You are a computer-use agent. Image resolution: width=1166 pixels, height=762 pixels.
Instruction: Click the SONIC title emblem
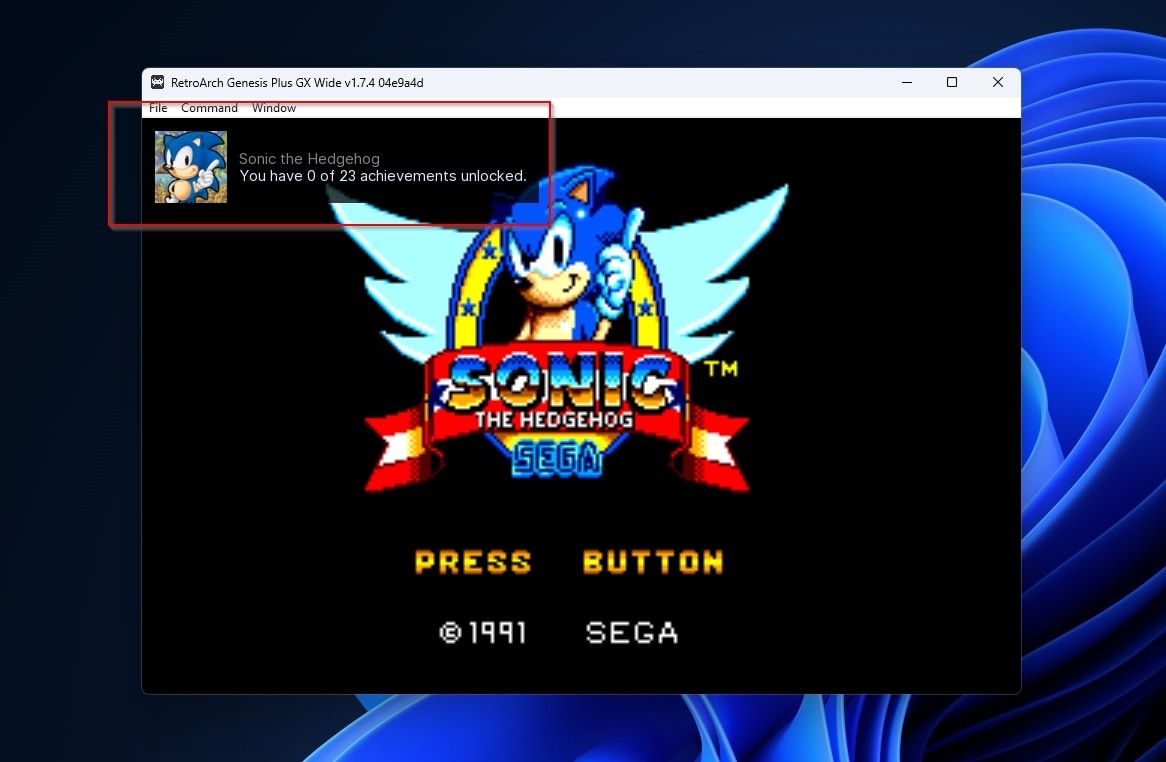pyautogui.click(x=560, y=383)
